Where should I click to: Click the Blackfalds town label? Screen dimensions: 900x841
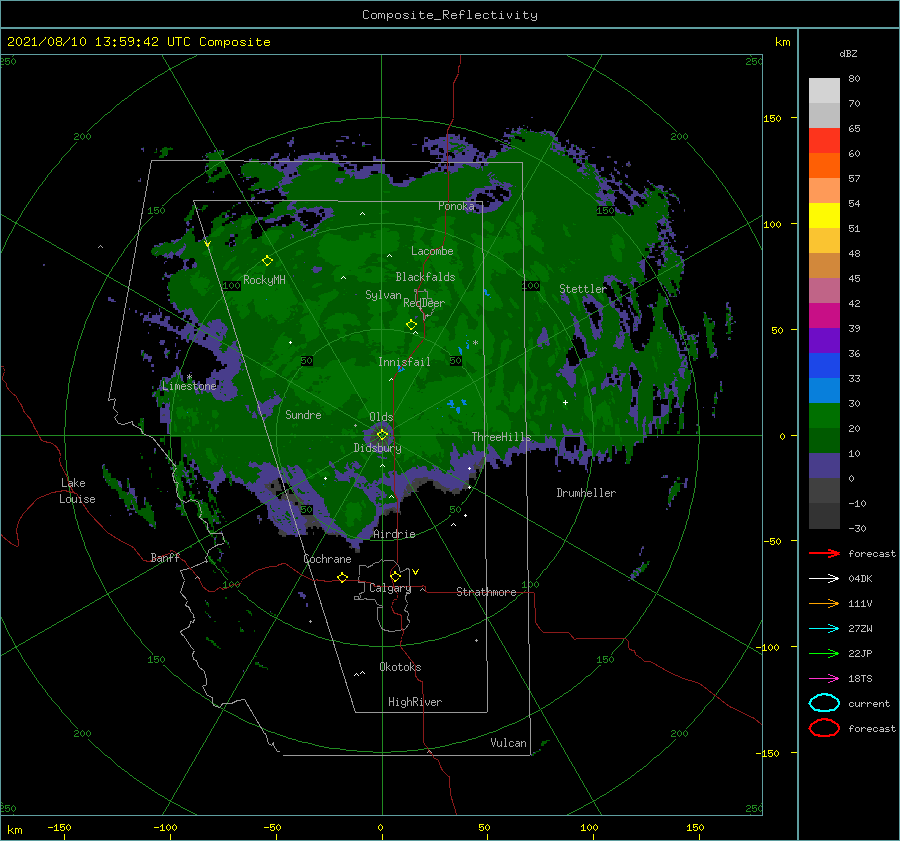click(x=425, y=277)
